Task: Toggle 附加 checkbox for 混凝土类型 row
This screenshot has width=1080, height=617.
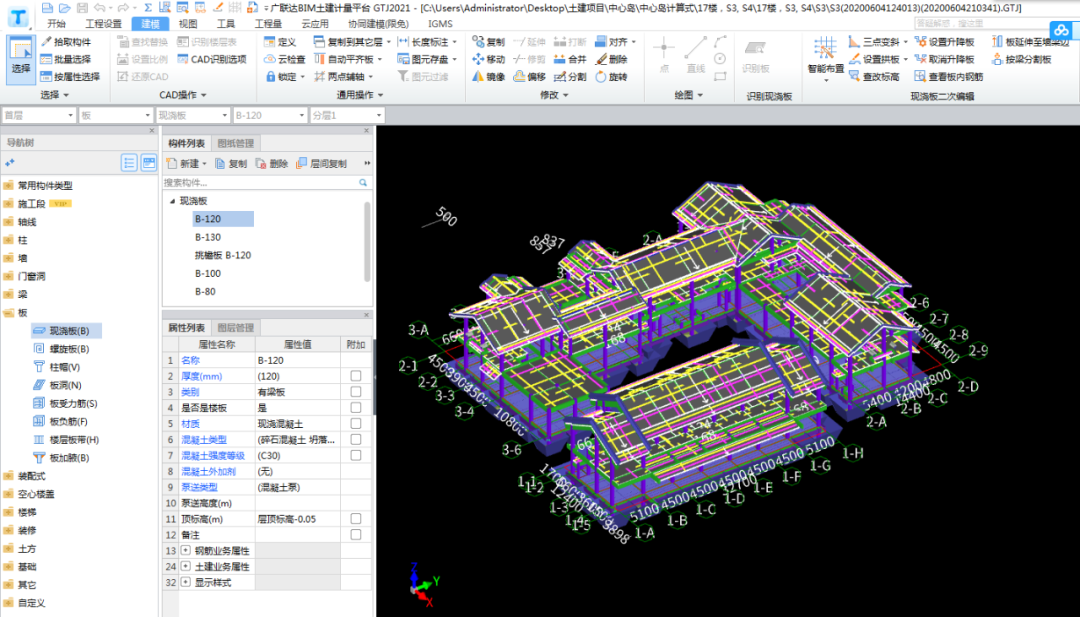Action: (x=355, y=439)
